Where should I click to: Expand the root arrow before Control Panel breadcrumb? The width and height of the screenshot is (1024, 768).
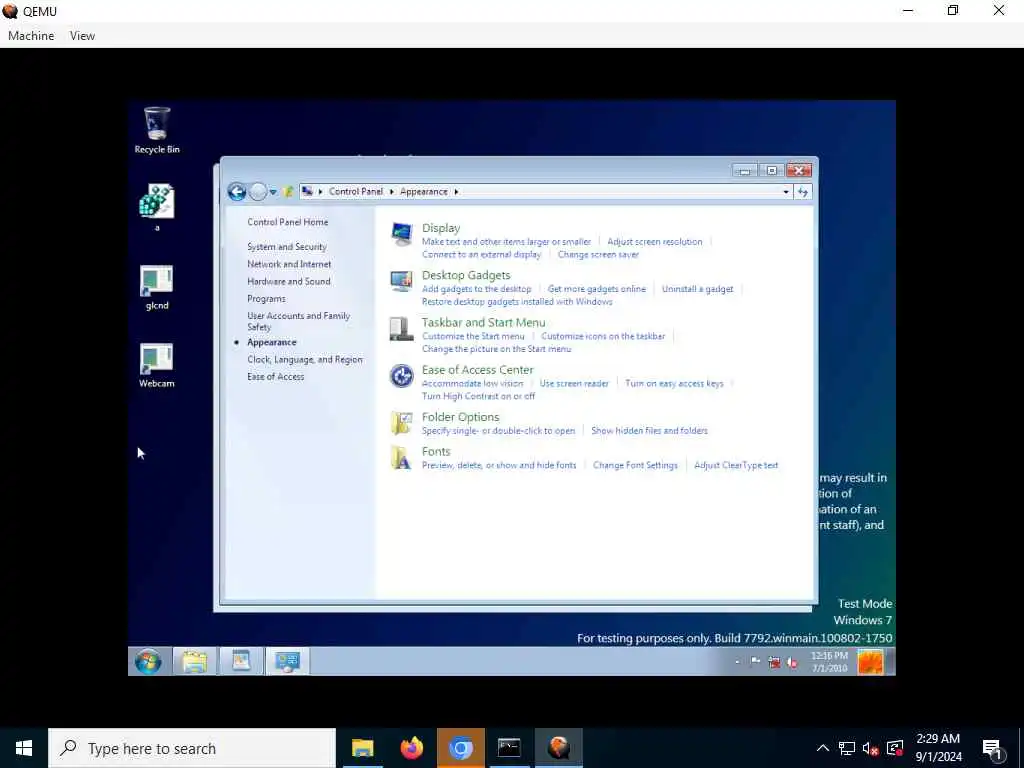321,191
